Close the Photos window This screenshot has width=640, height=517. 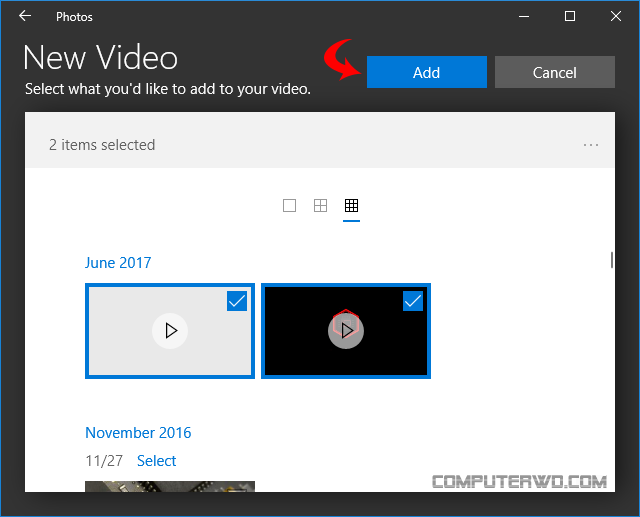pyautogui.click(x=616, y=16)
